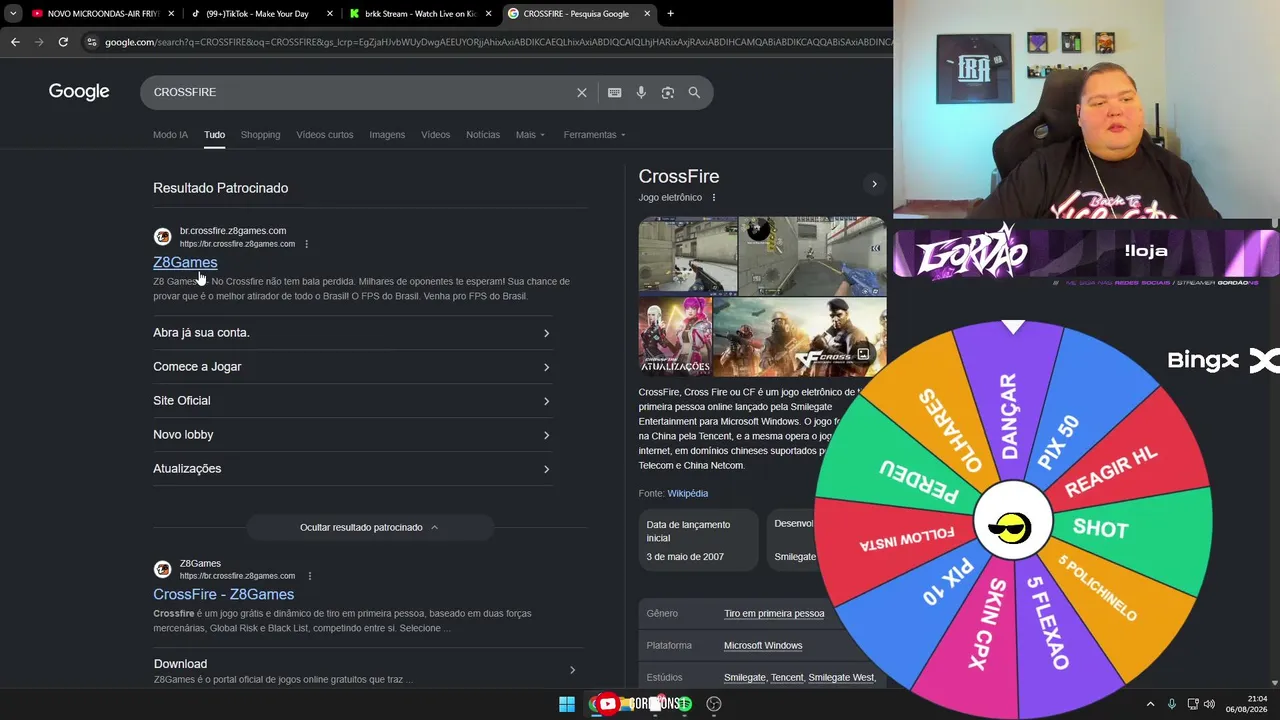Follow the Wikipédia source link
This screenshot has height=720, width=1280.
688,493
